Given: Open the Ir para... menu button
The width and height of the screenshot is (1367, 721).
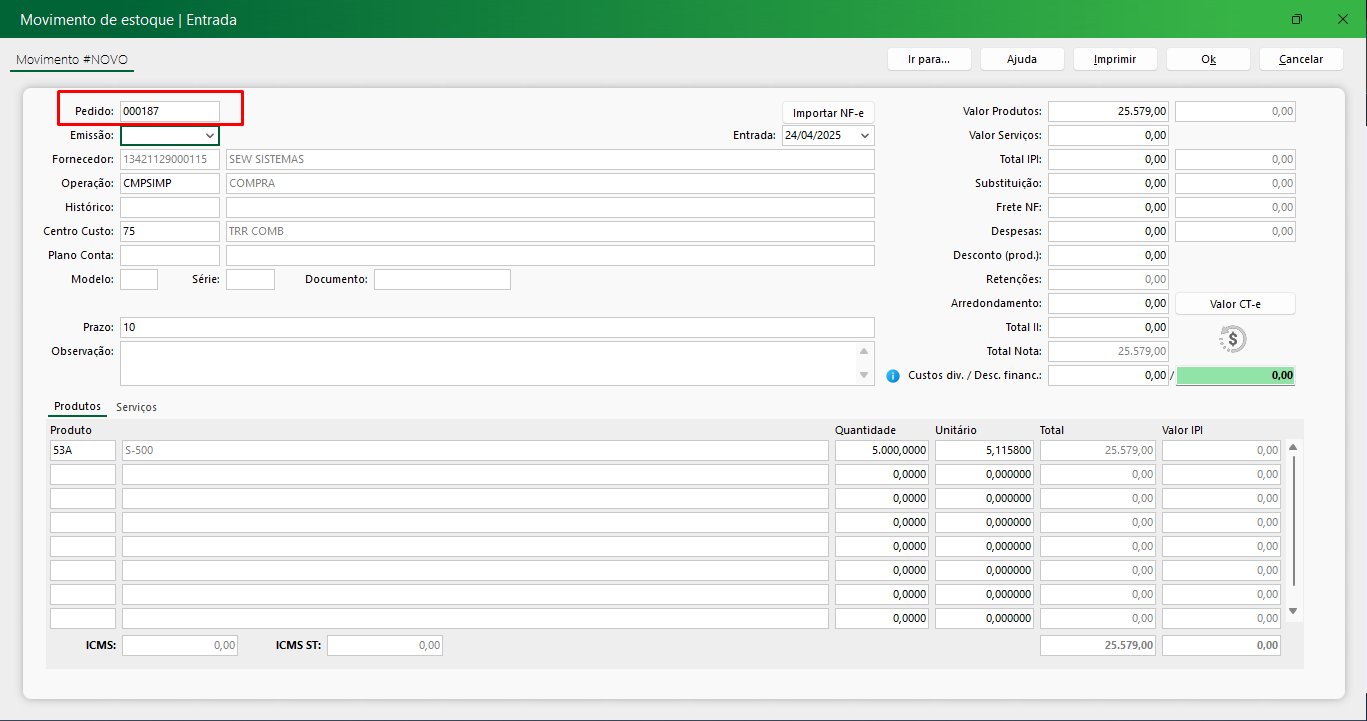Looking at the screenshot, I should pyautogui.click(x=927, y=59).
